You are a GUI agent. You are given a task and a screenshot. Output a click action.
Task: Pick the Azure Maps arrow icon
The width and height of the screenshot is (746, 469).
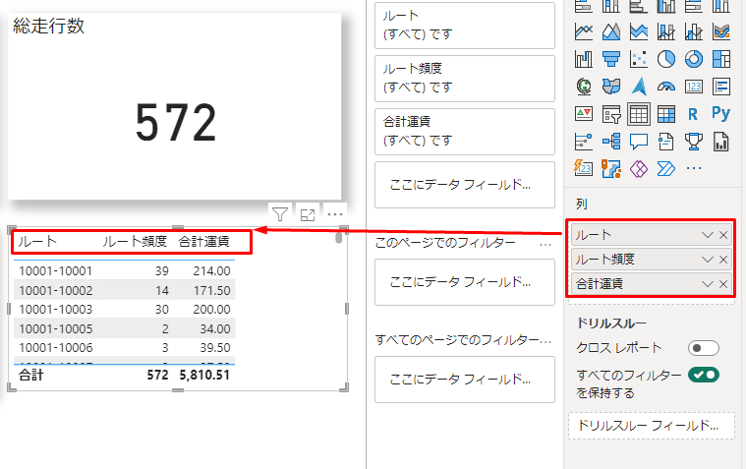(x=639, y=87)
